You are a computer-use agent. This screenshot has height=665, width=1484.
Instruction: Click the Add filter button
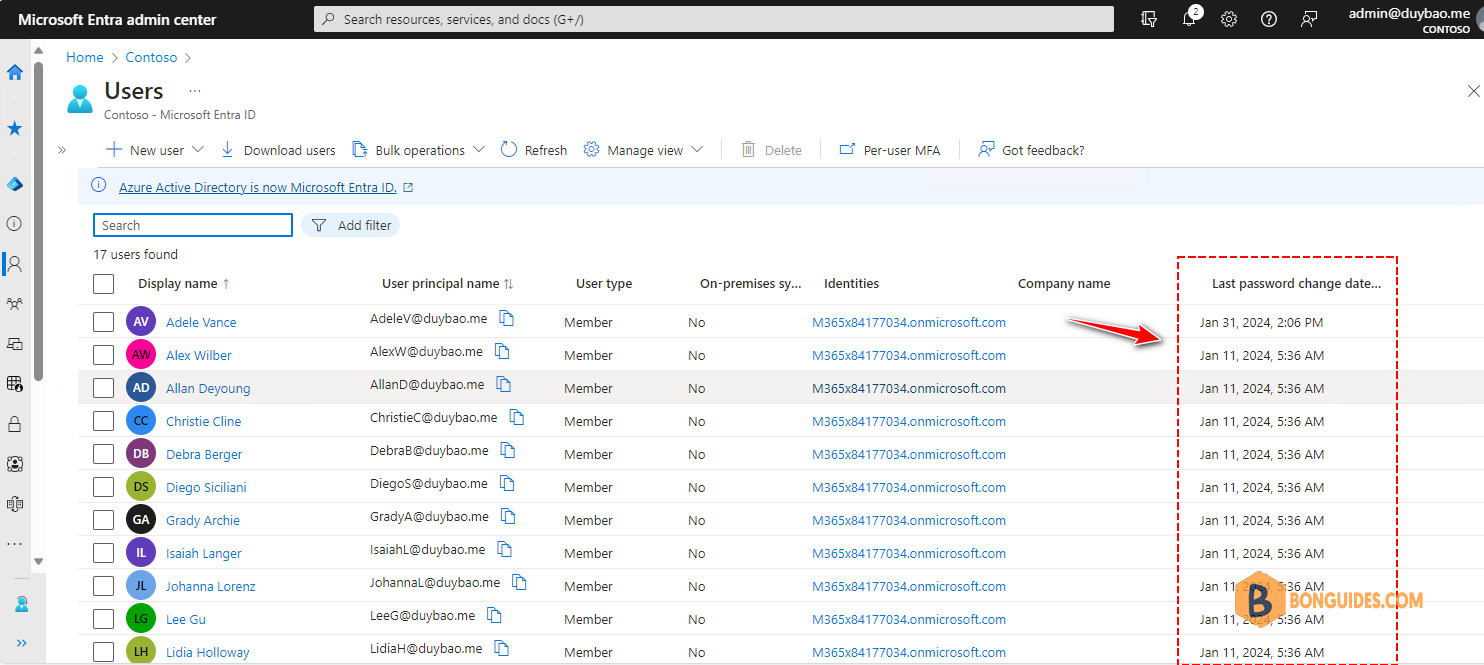pos(351,225)
